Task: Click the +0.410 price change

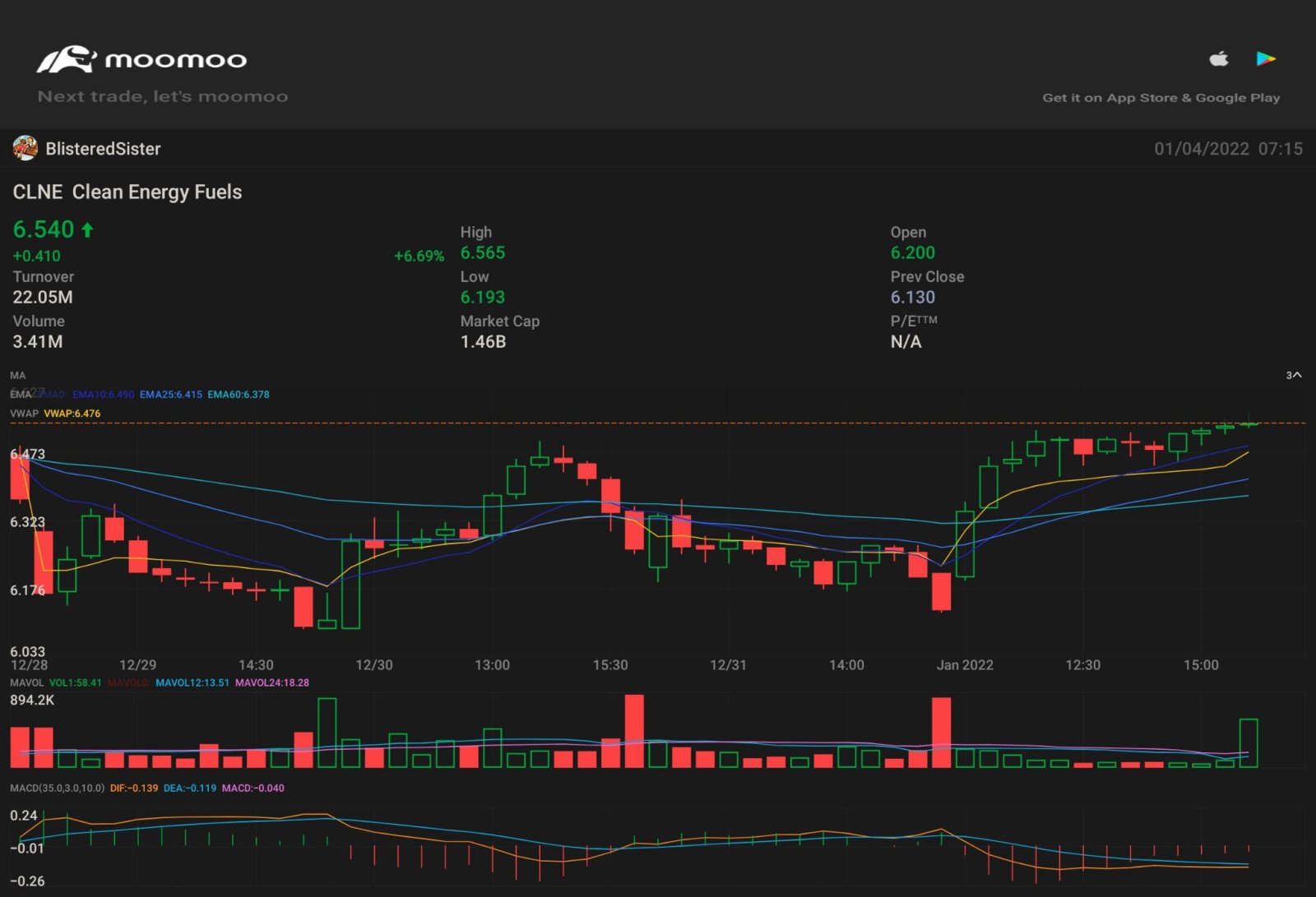Action: click(36, 256)
